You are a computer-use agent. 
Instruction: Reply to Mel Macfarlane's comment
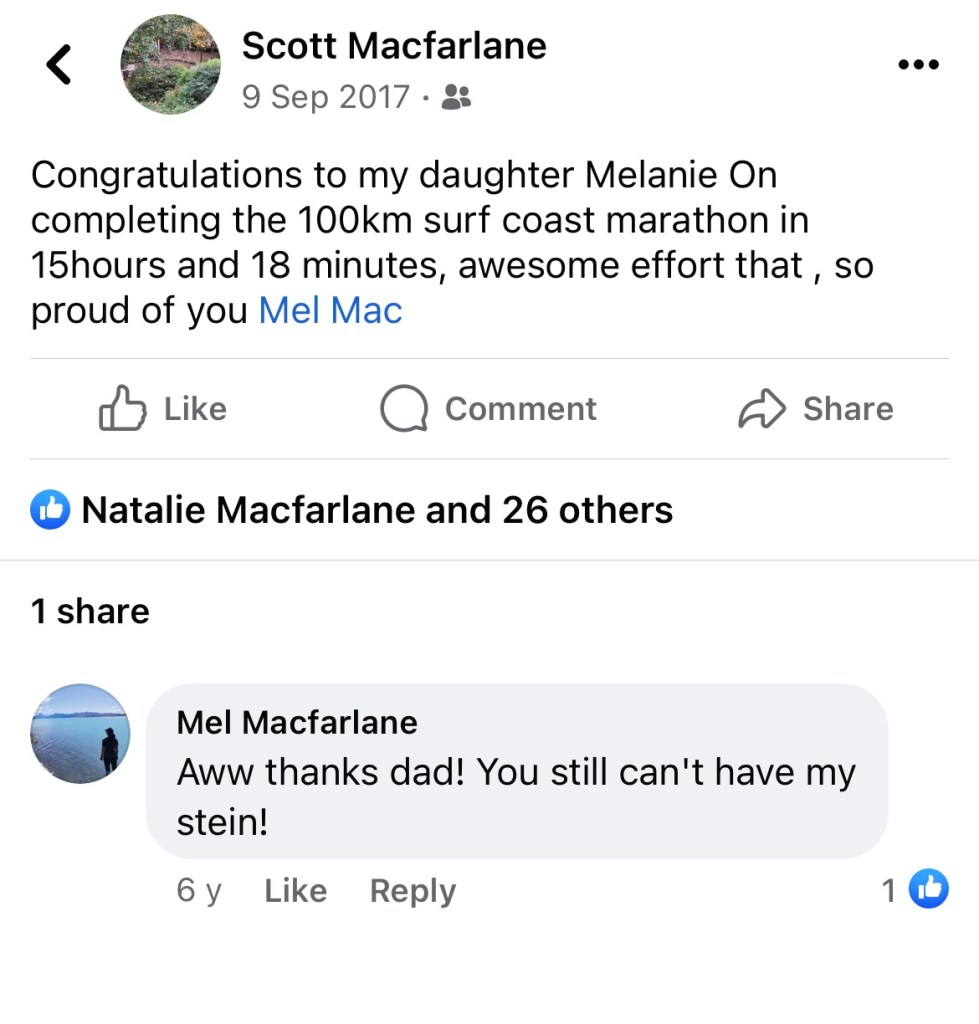(x=412, y=890)
